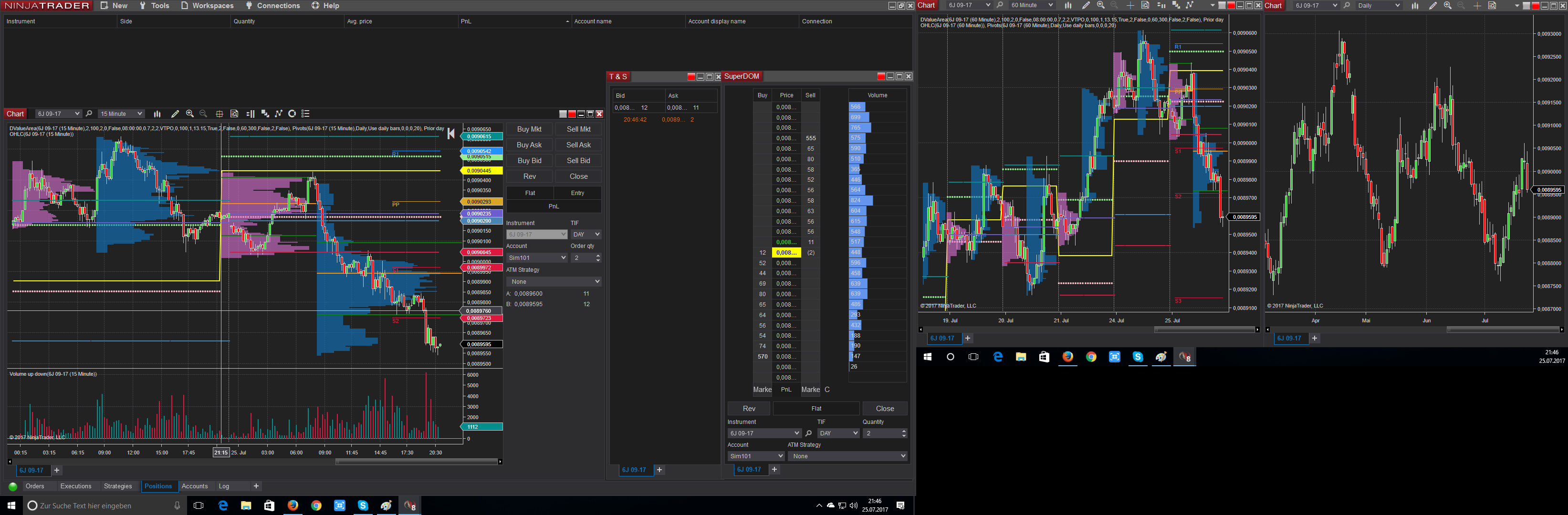The height and width of the screenshot is (515, 1568).
Task: Zoom in on the Daily chart
Action: 1447,5
